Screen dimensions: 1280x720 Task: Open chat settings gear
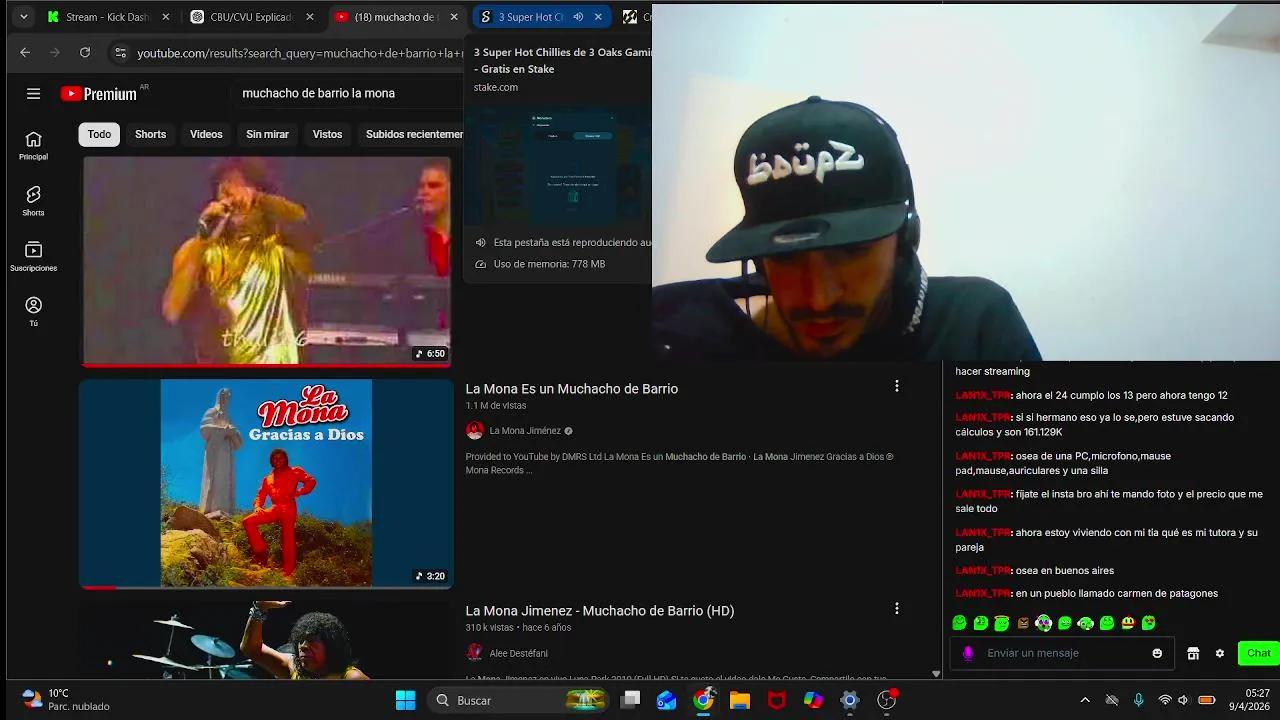(1219, 653)
